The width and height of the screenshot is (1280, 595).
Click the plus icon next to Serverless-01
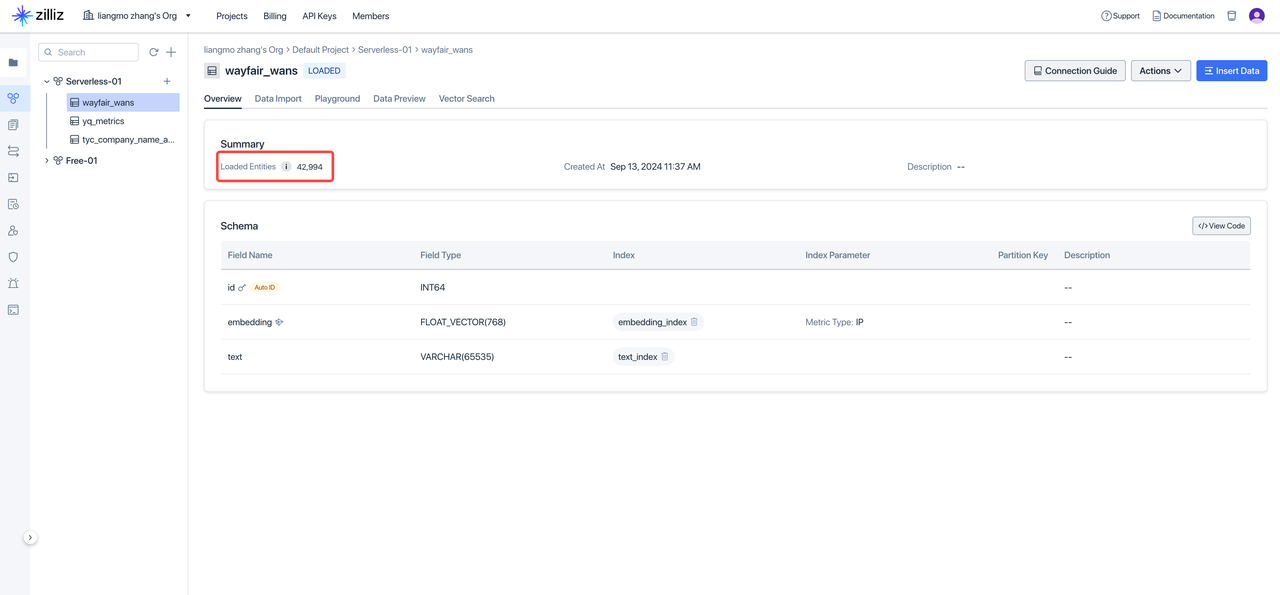coord(167,81)
